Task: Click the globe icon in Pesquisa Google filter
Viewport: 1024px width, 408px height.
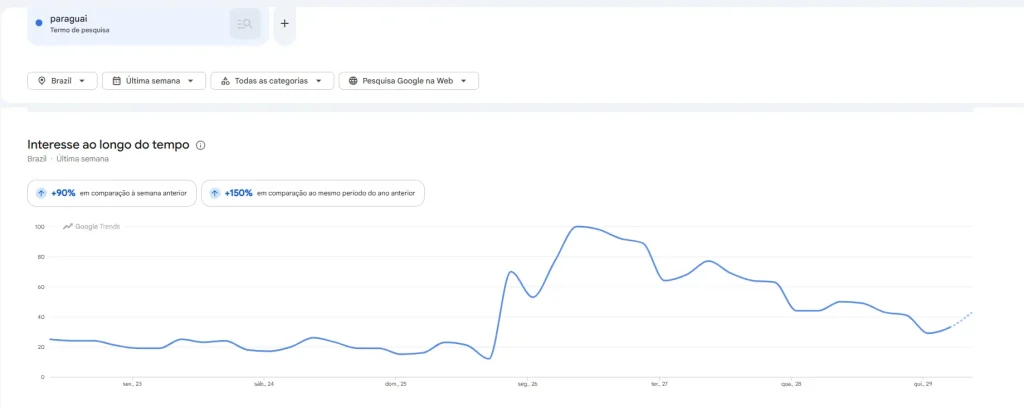Action: (353, 81)
